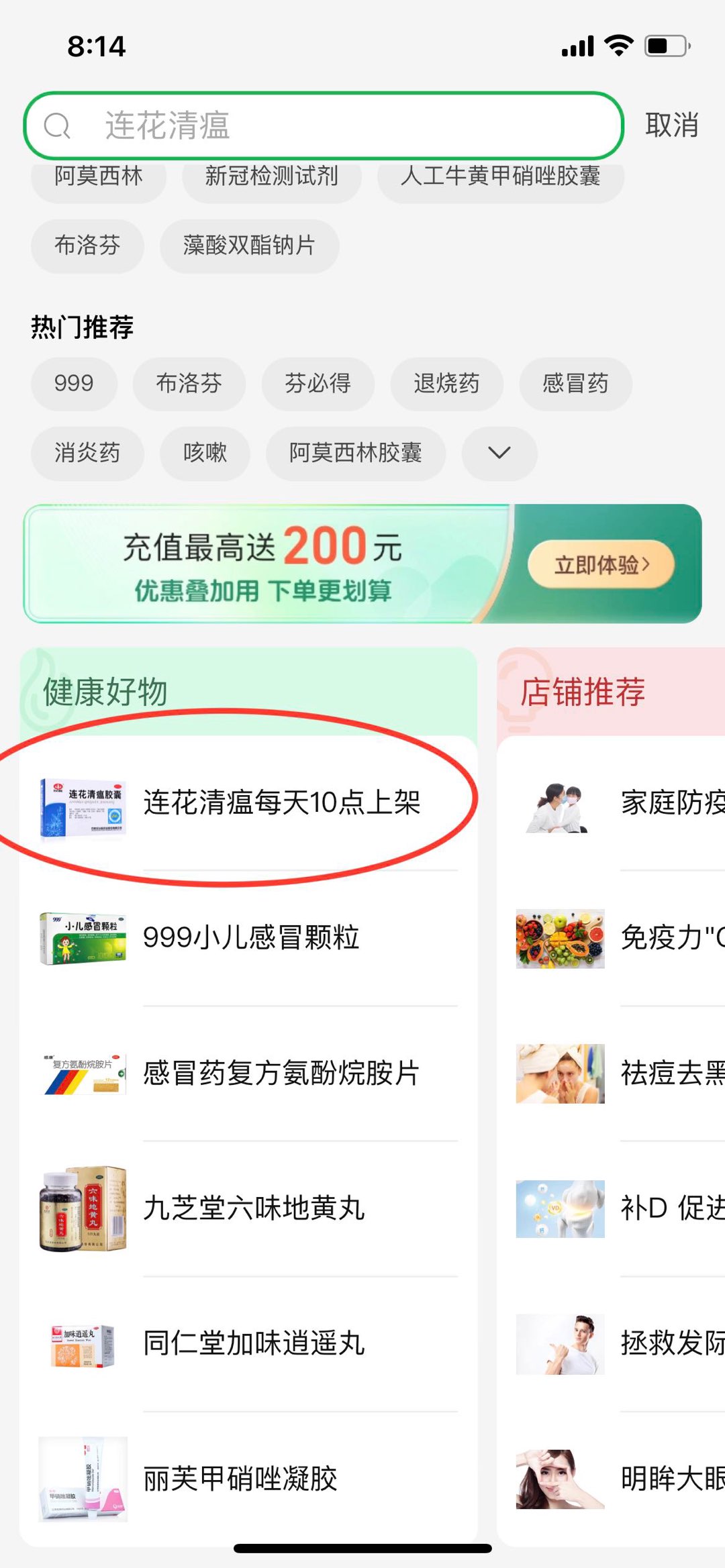This screenshot has width=725, height=1568.
Task: Expand more hot recommendation tags
Action: [499, 453]
